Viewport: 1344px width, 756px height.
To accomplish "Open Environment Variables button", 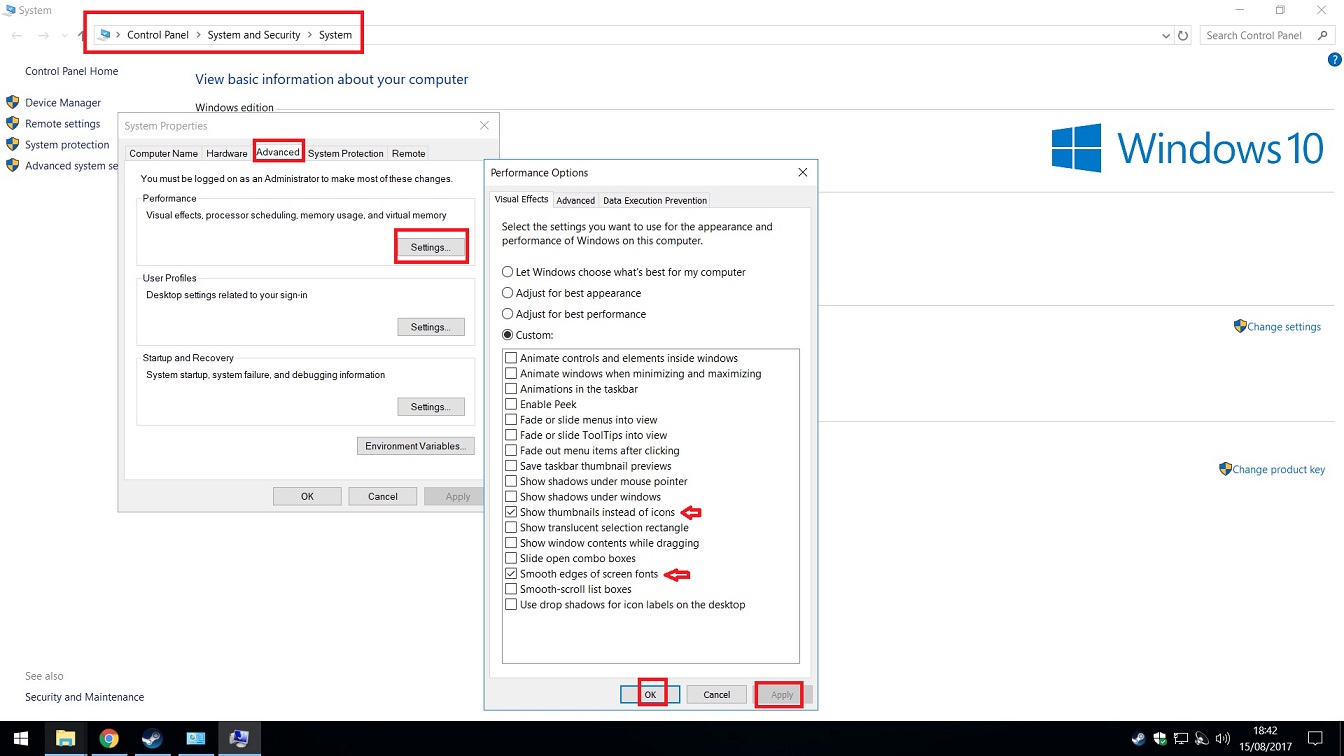I will tap(416, 446).
